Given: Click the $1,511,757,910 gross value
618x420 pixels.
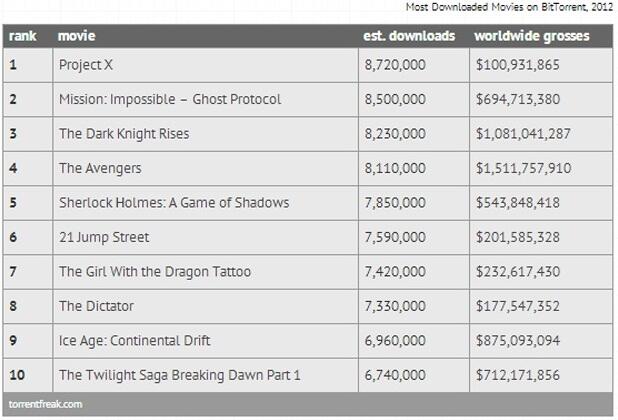Looking at the screenshot, I should [x=523, y=168].
